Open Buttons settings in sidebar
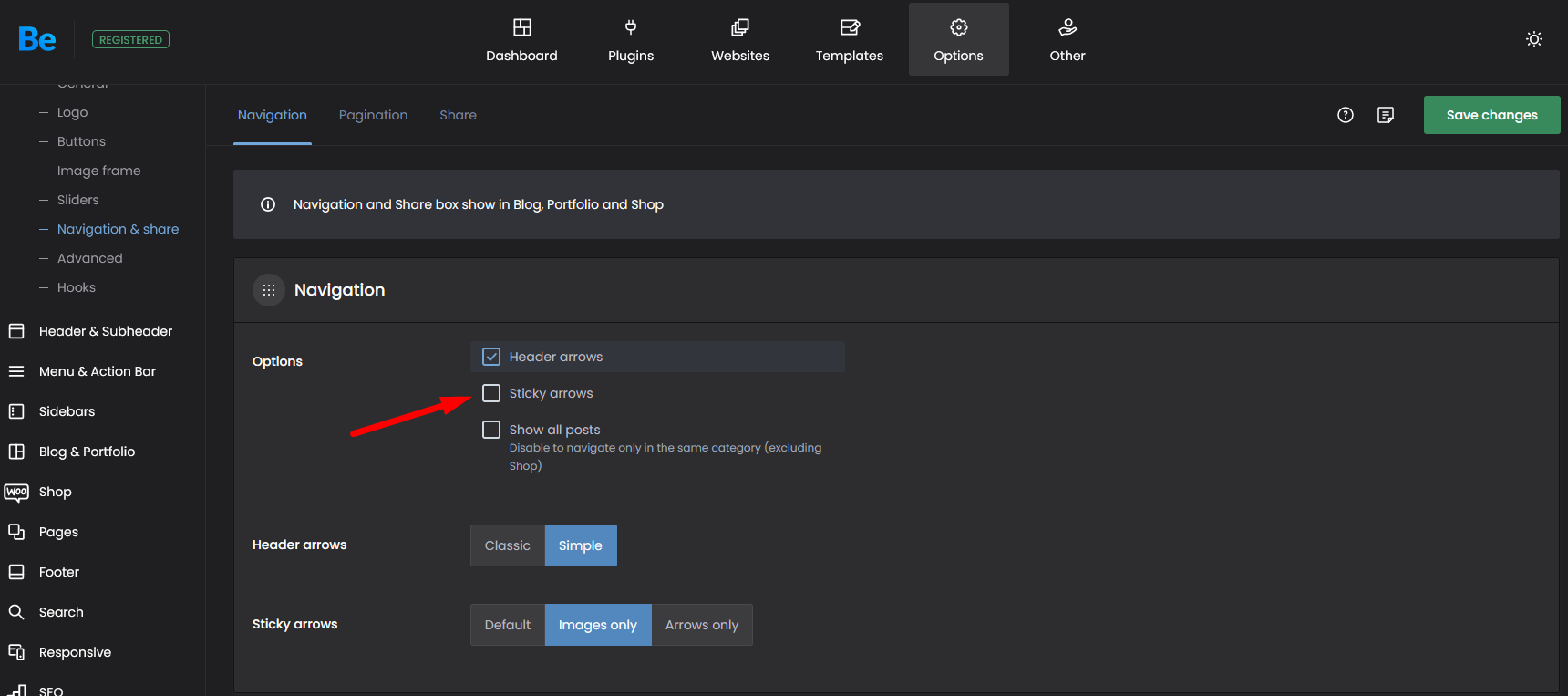Image resolution: width=1568 pixels, height=696 pixels. pos(81,141)
